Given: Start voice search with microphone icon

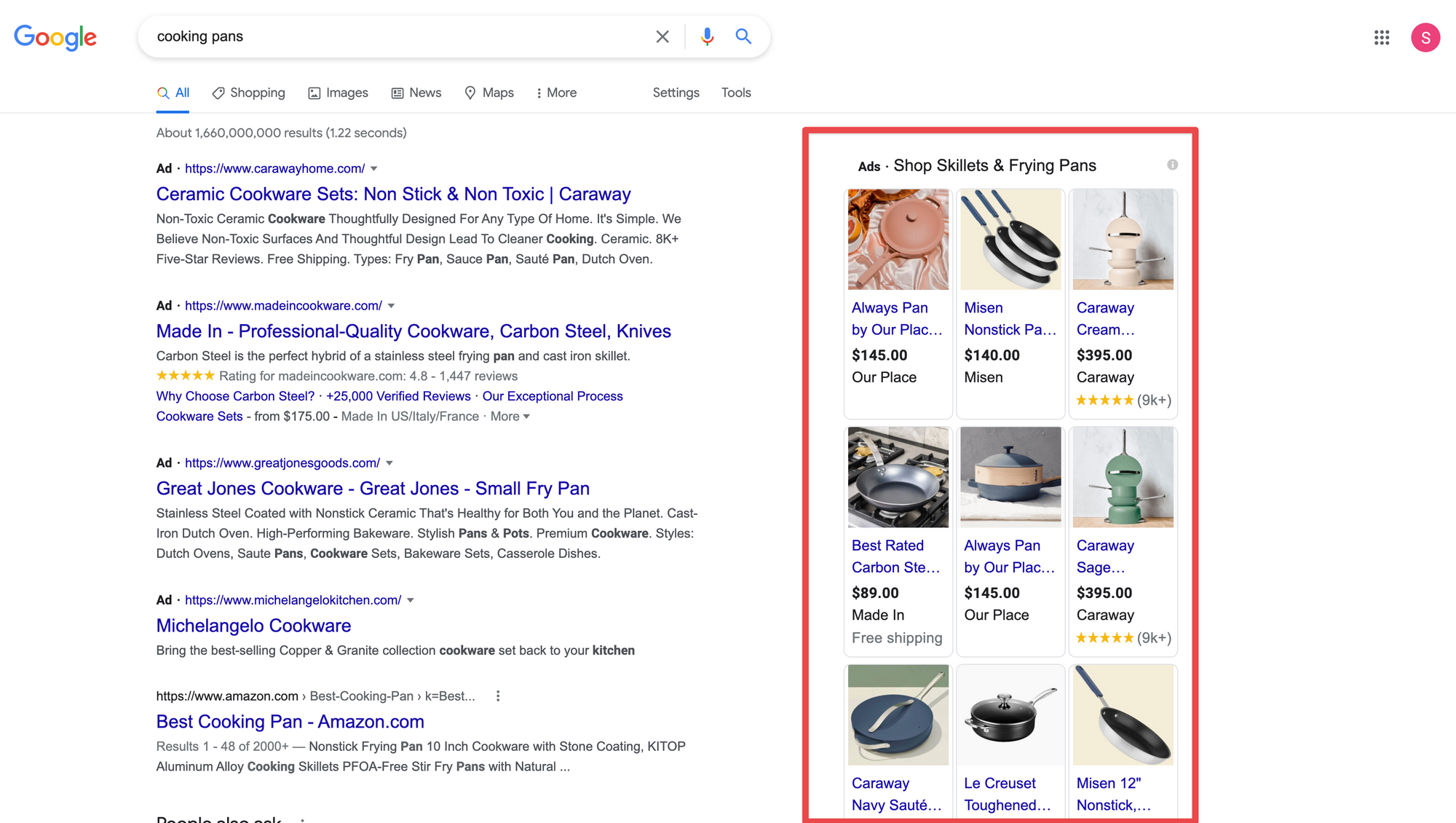Looking at the screenshot, I should pos(706,36).
